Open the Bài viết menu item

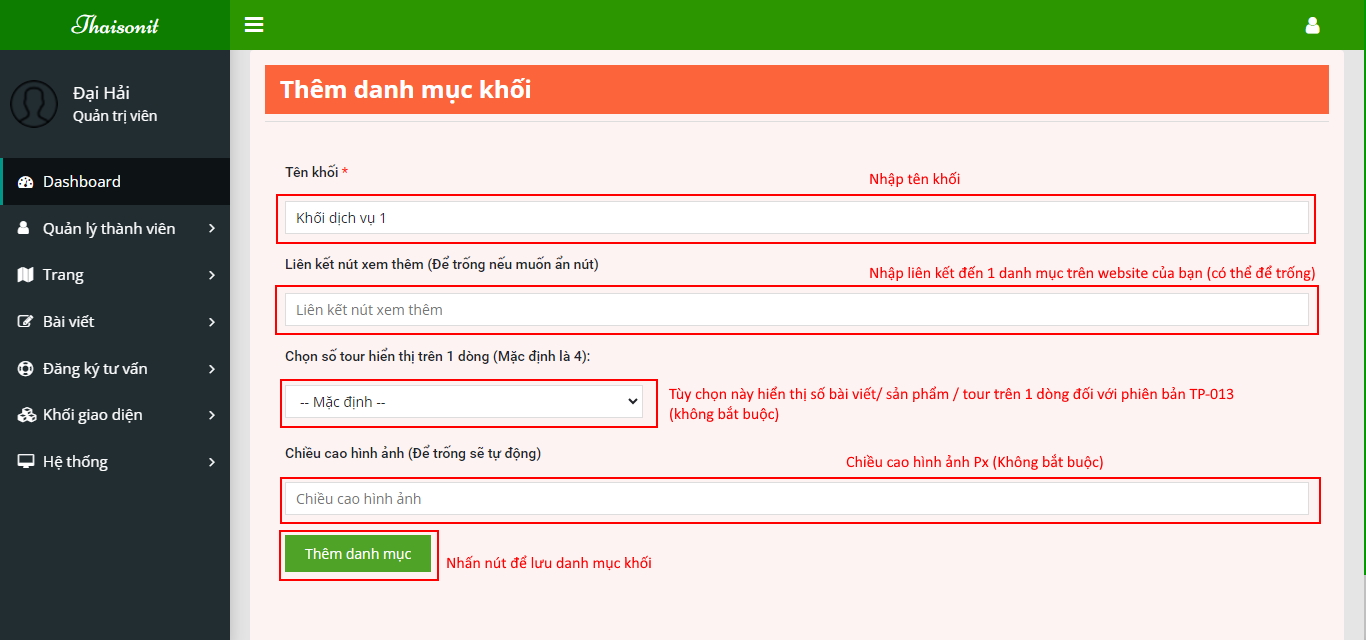coord(69,322)
